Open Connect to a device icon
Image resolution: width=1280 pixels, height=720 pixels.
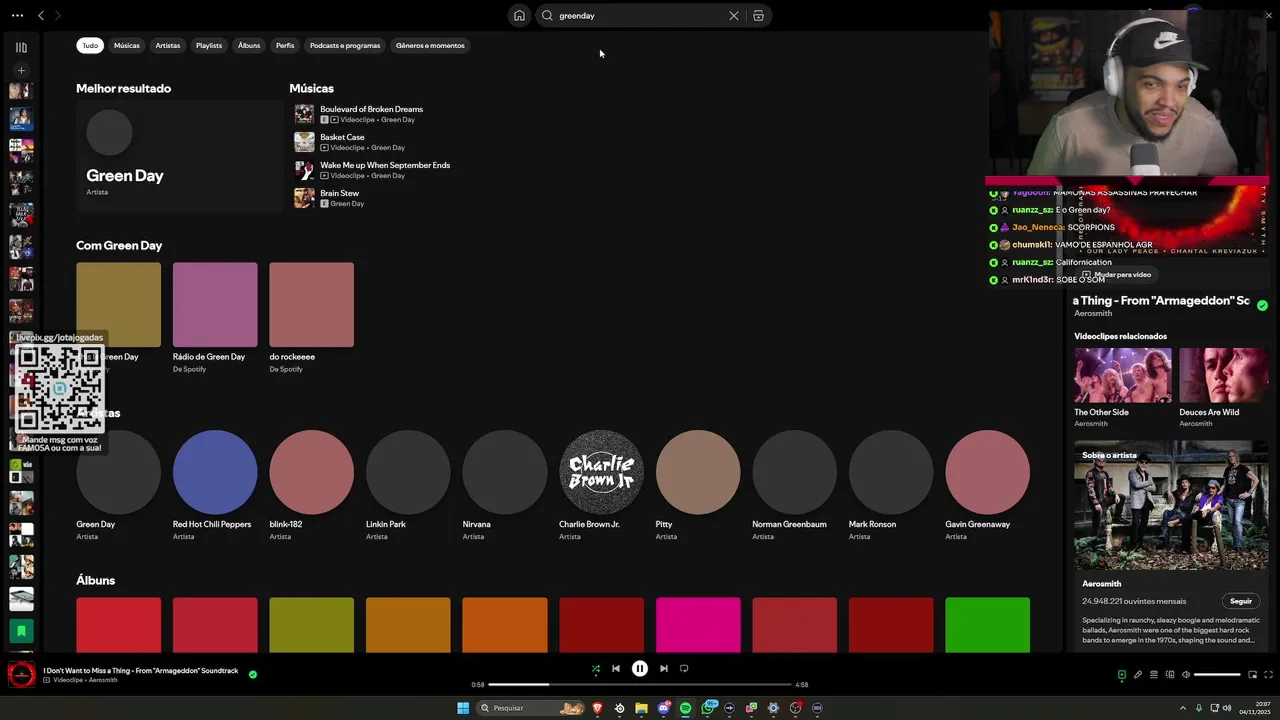click(1169, 675)
